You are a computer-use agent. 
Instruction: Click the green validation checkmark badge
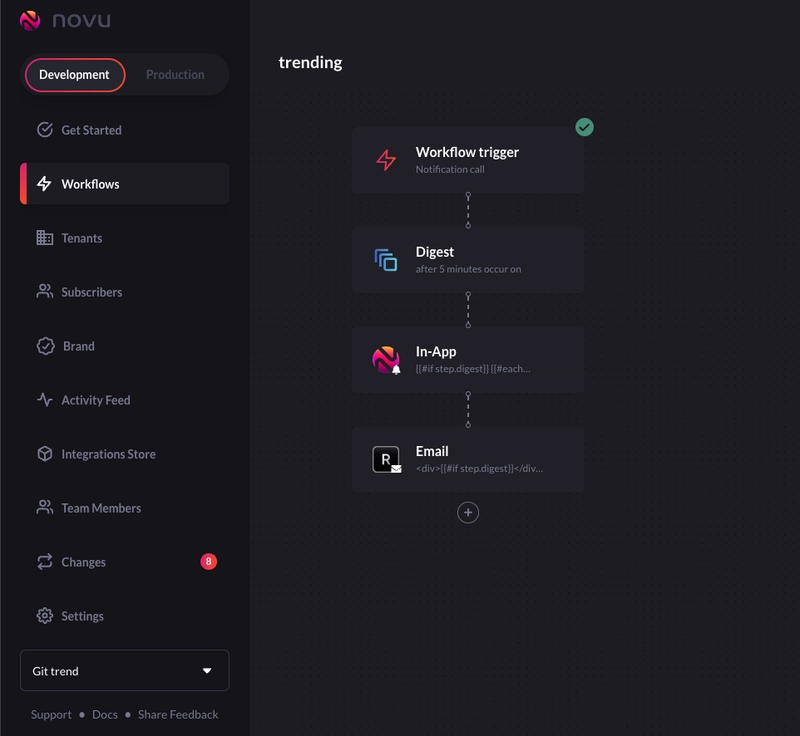[584, 127]
